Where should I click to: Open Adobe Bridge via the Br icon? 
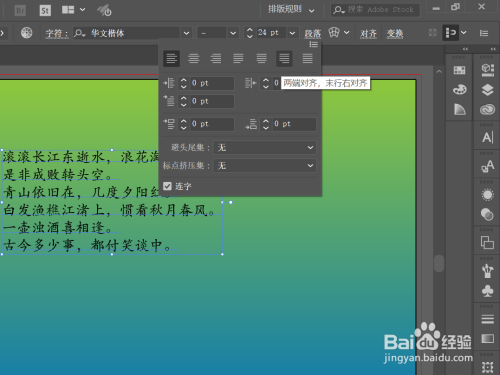click(20, 10)
